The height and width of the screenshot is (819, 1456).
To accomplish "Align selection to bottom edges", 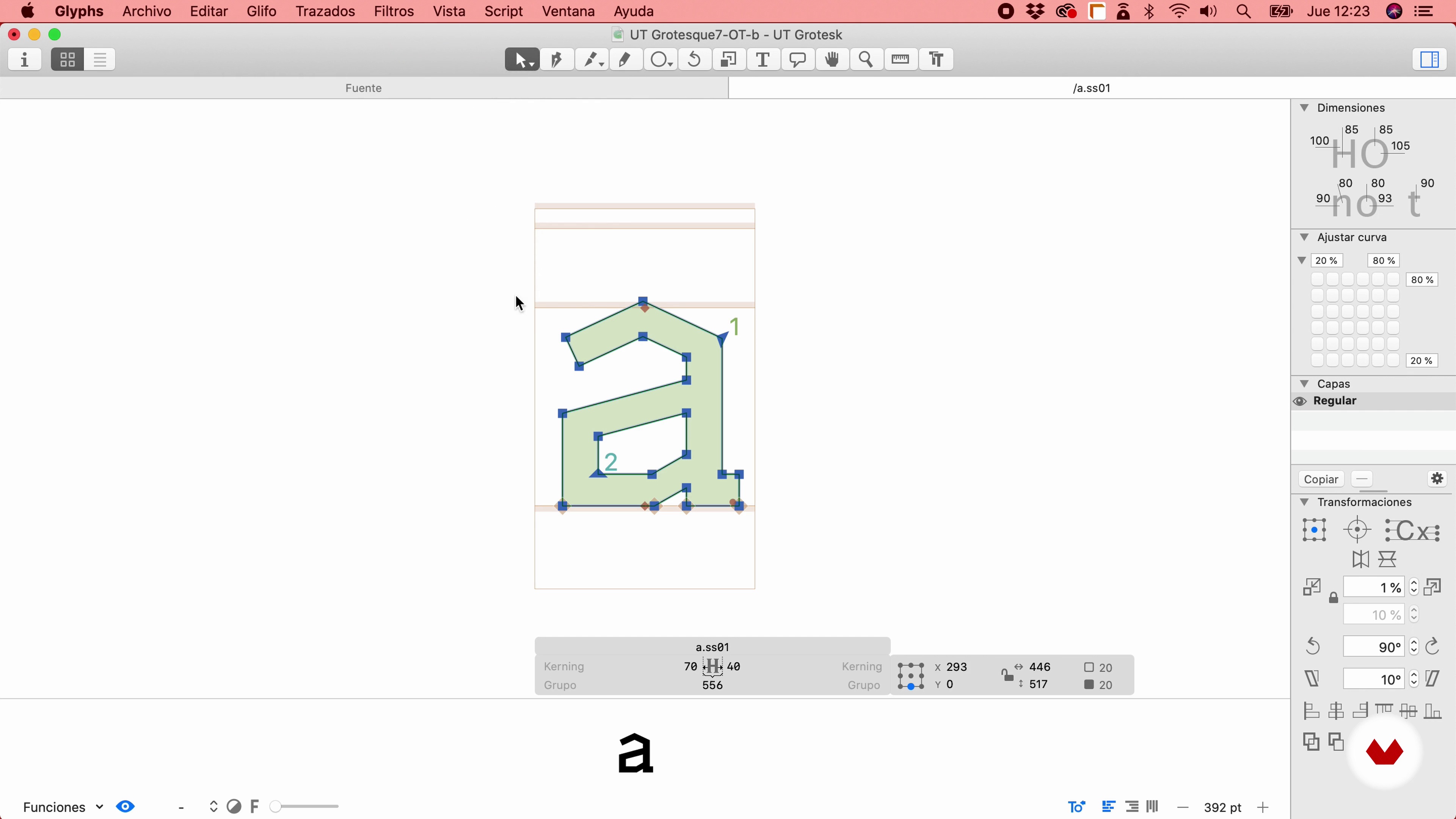I will [1433, 711].
